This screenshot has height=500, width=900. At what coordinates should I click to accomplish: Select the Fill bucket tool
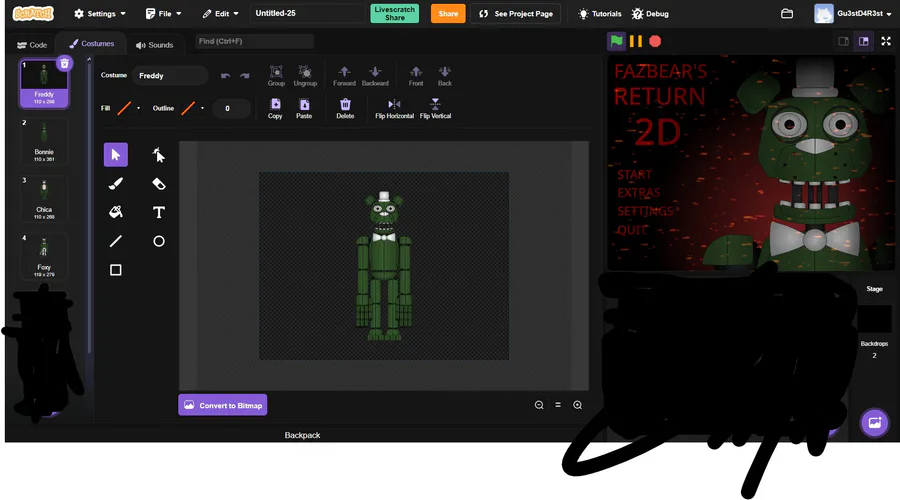coord(115,212)
